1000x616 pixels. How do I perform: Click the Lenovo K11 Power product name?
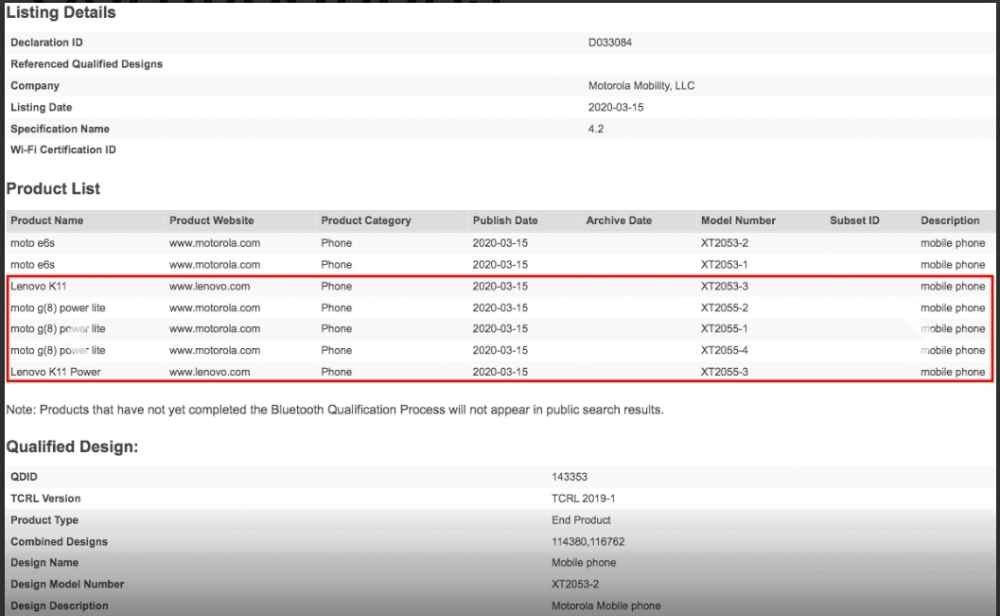coord(55,372)
